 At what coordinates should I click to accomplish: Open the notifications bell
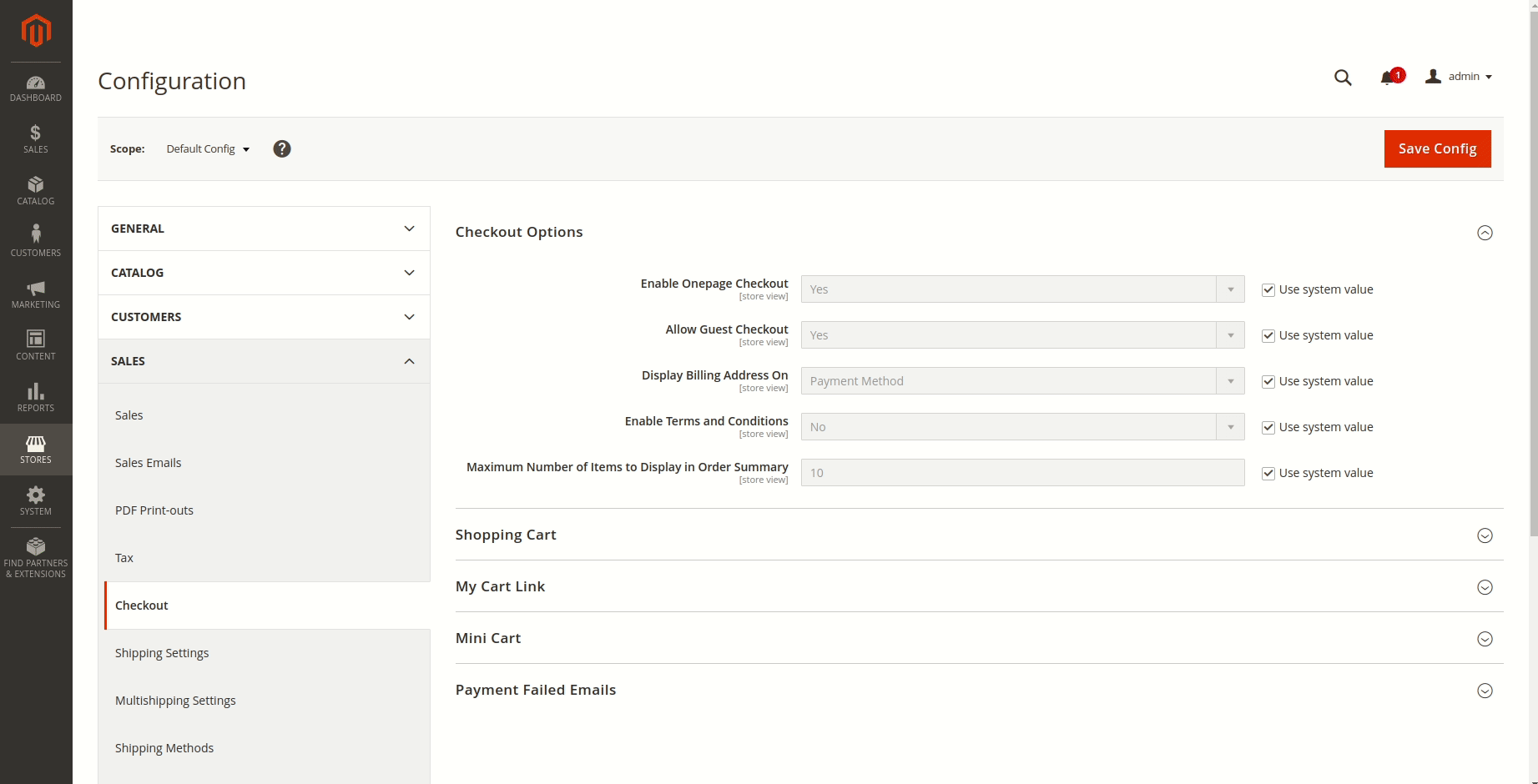[1388, 77]
